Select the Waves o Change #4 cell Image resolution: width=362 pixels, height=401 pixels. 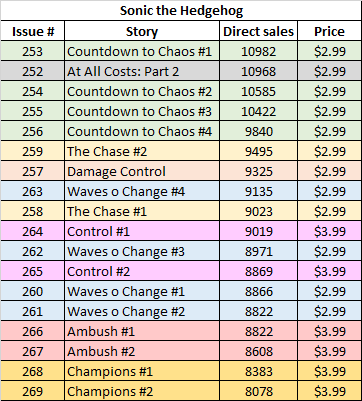coord(142,191)
